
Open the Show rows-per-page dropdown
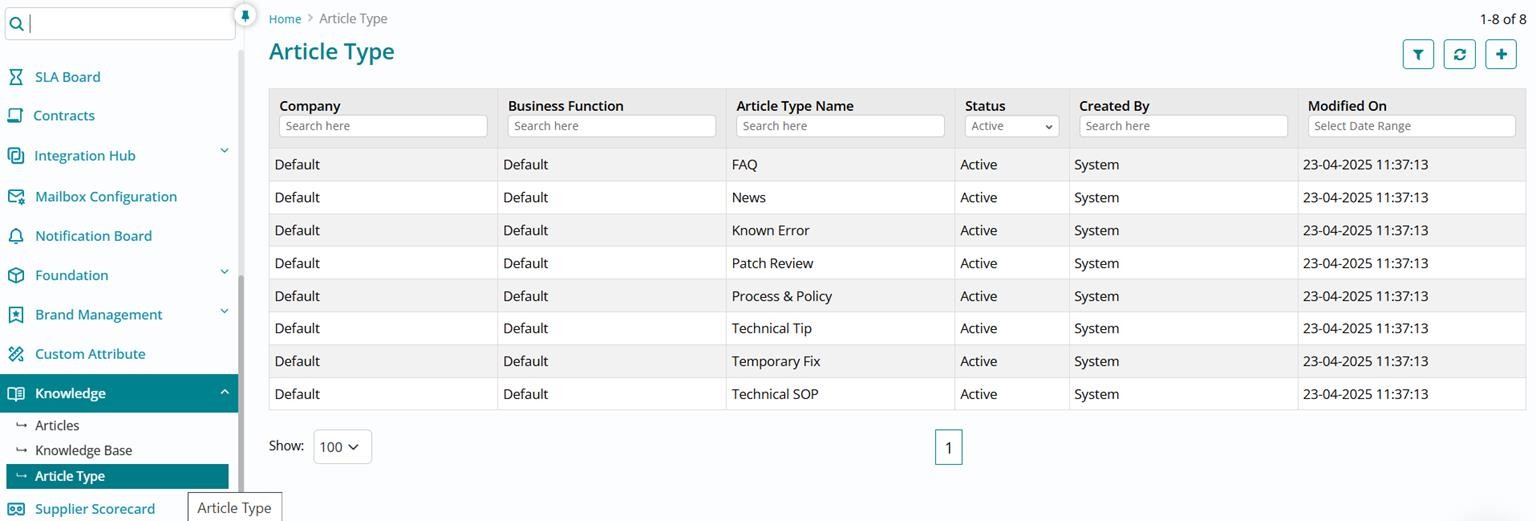point(342,447)
